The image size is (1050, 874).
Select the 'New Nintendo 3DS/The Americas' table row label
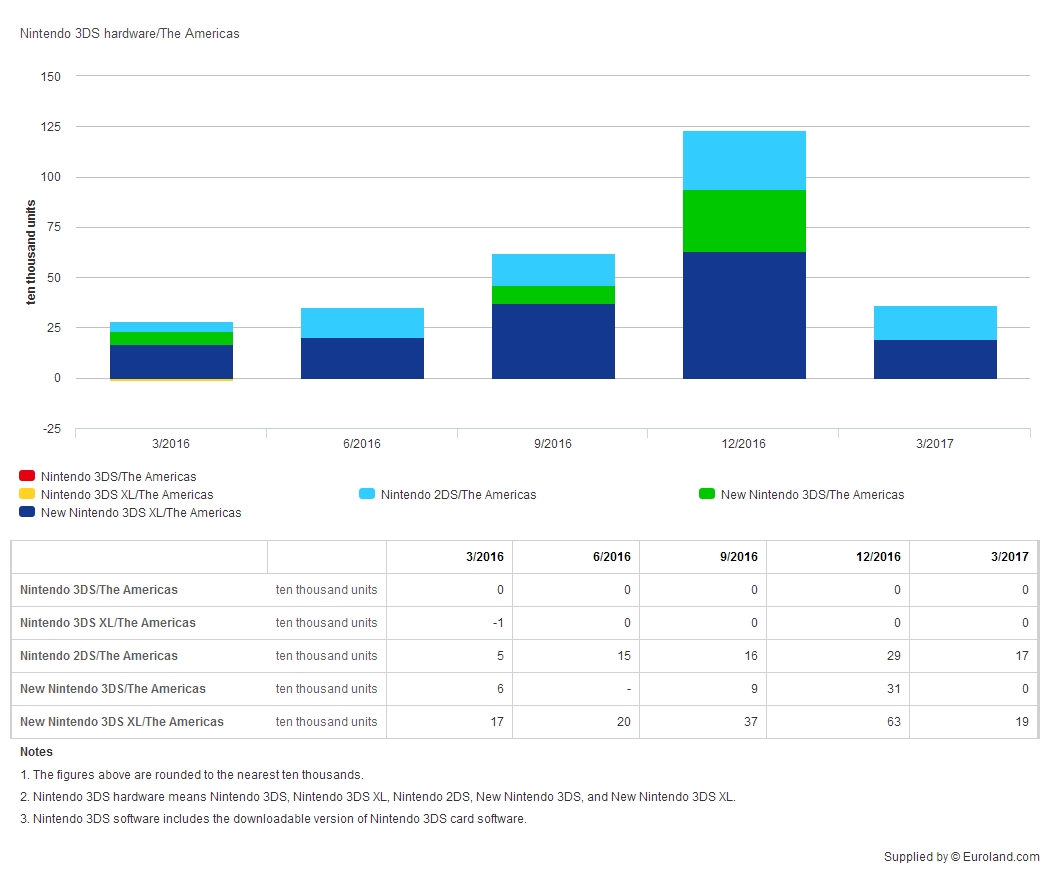coord(112,688)
